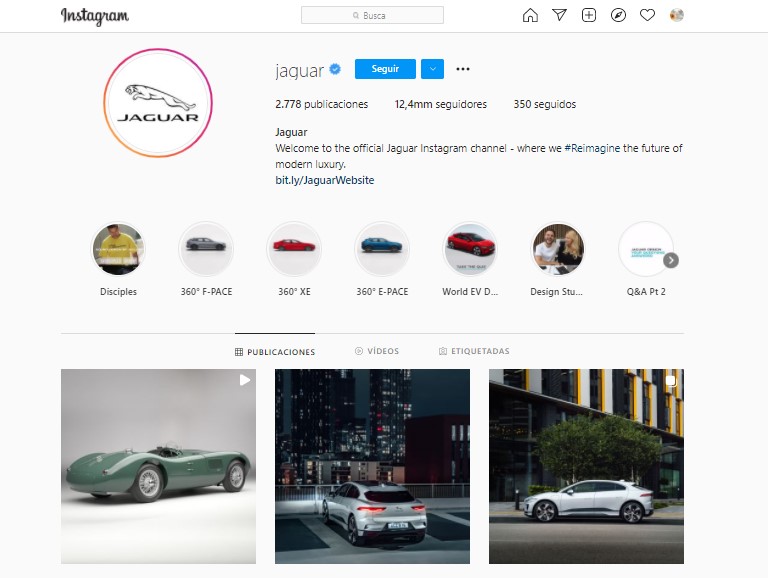Follow the #Reimagine hashtag link
The image size is (768, 578).
coord(592,148)
